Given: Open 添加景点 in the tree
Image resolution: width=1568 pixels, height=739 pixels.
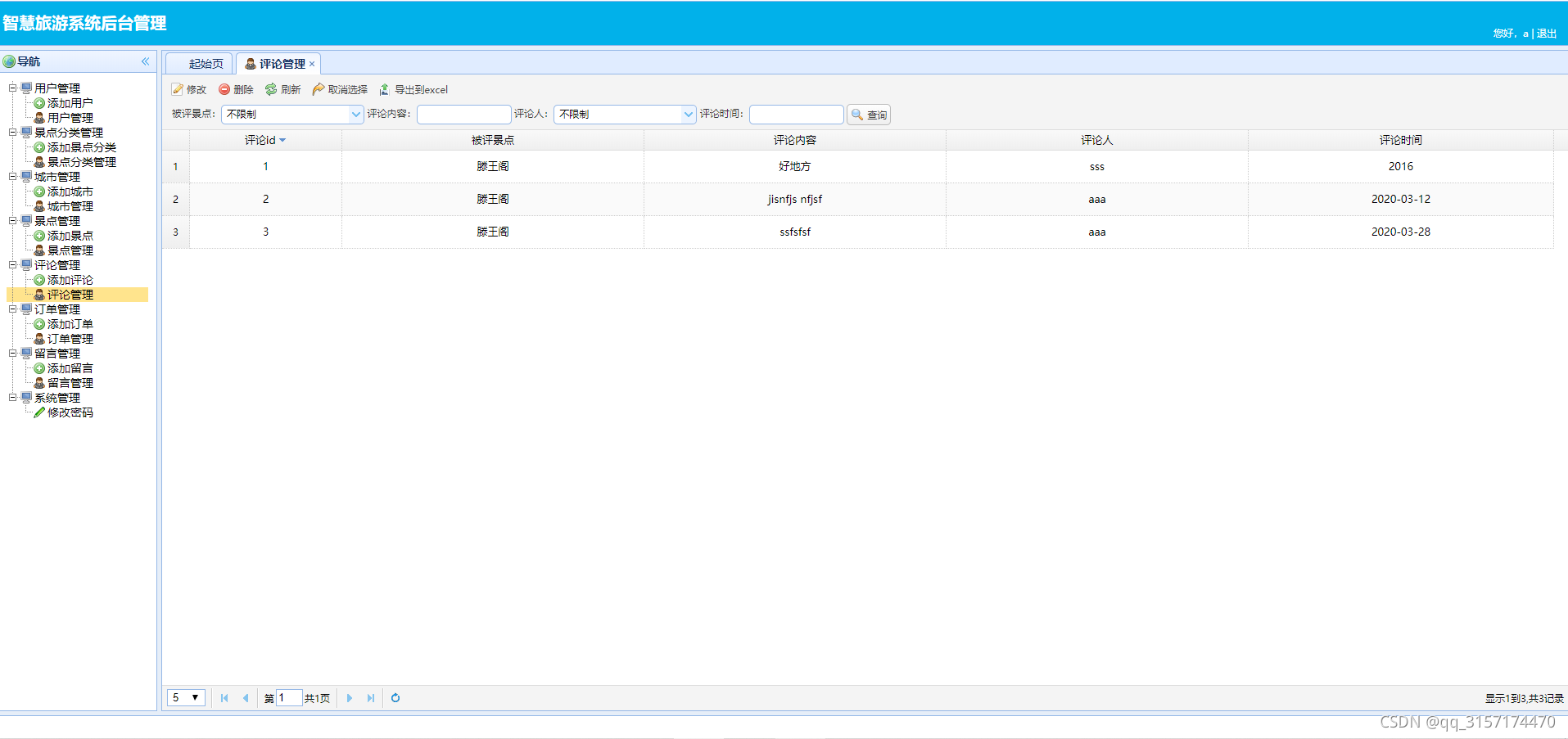Looking at the screenshot, I should [x=70, y=236].
